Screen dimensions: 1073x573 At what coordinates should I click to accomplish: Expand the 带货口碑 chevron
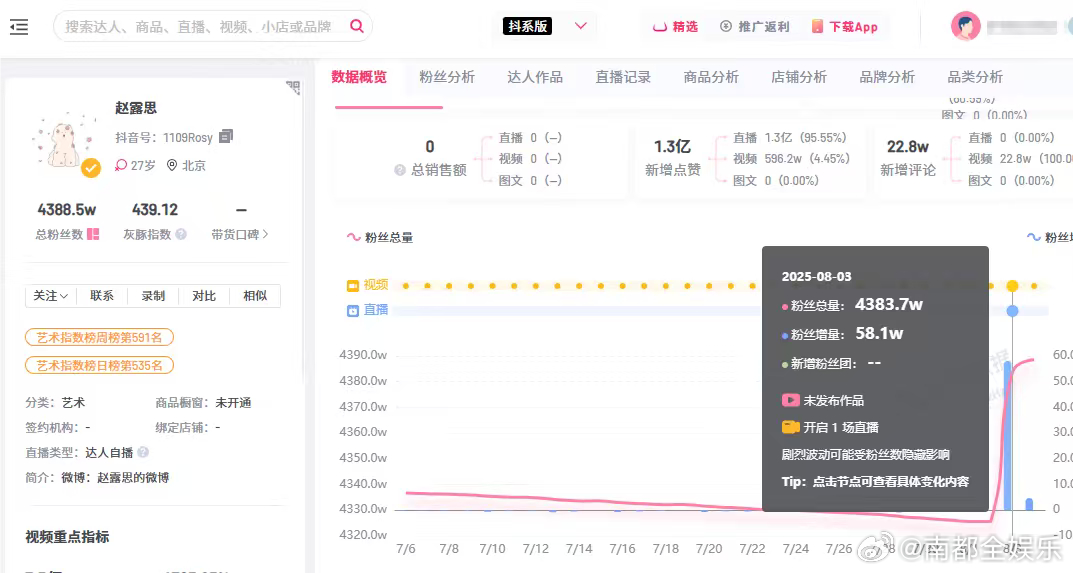pyautogui.click(x=266, y=234)
